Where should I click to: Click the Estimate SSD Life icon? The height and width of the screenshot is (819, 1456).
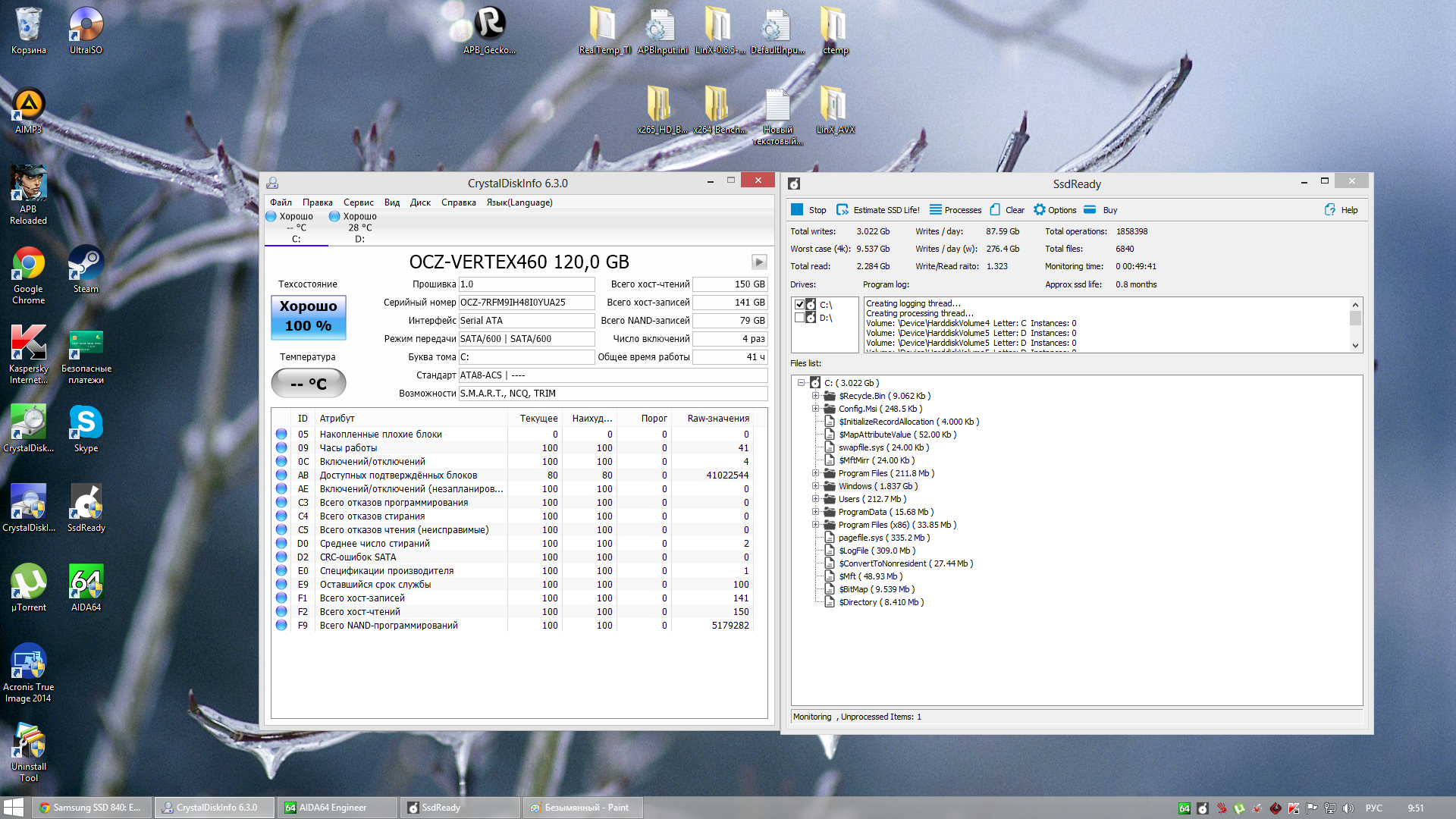tap(843, 210)
